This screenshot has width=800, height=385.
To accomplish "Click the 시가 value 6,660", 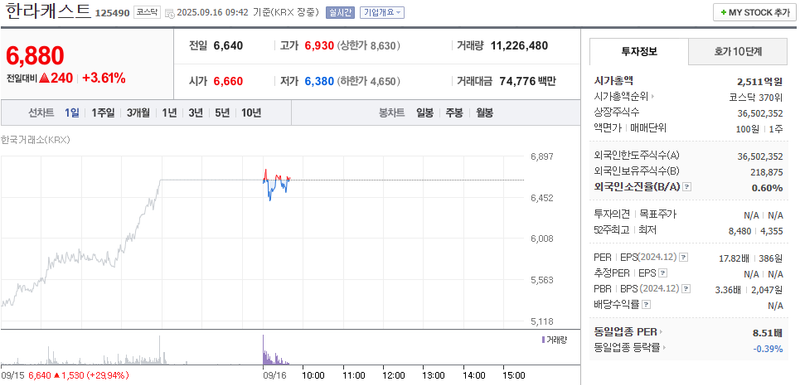I will pyautogui.click(x=228, y=81).
